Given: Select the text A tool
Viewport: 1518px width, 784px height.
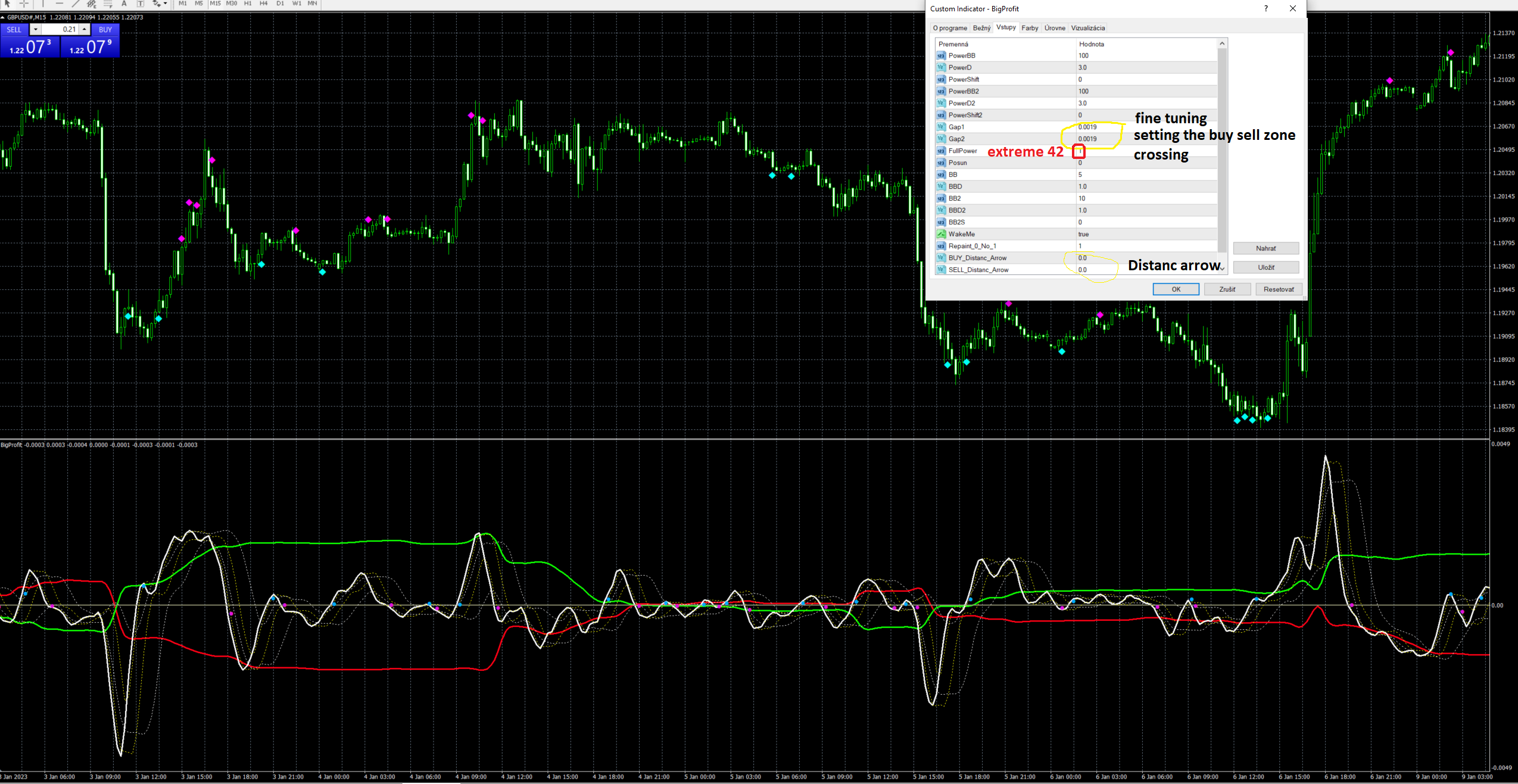Looking at the screenshot, I should 124,4.
